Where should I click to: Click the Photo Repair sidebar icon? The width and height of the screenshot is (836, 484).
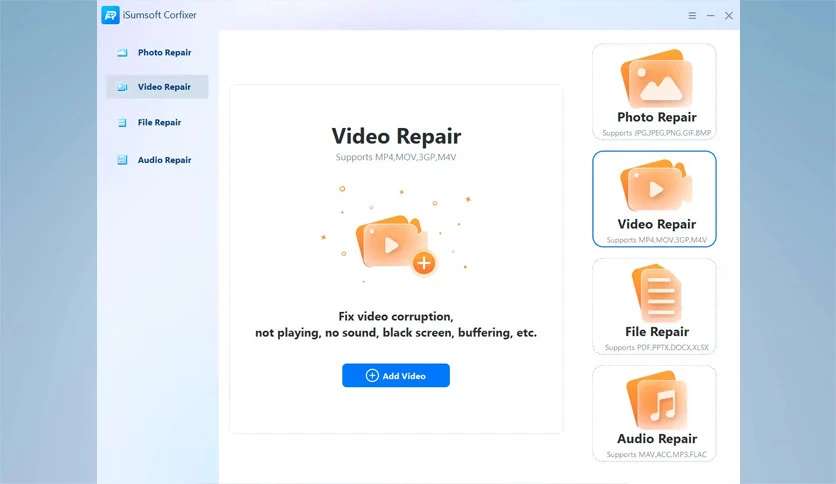click(122, 53)
